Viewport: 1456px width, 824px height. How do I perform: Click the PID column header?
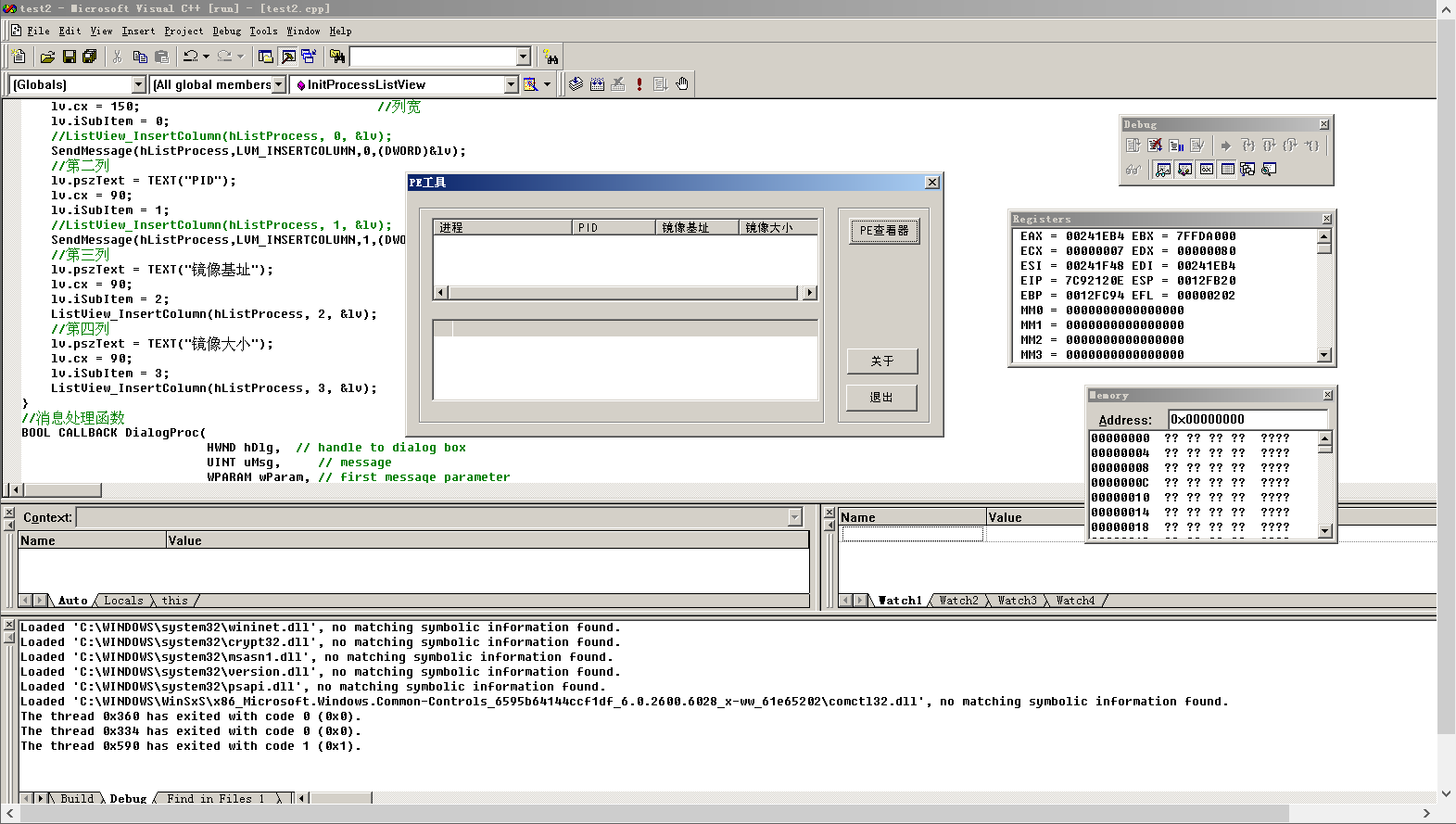click(614, 227)
